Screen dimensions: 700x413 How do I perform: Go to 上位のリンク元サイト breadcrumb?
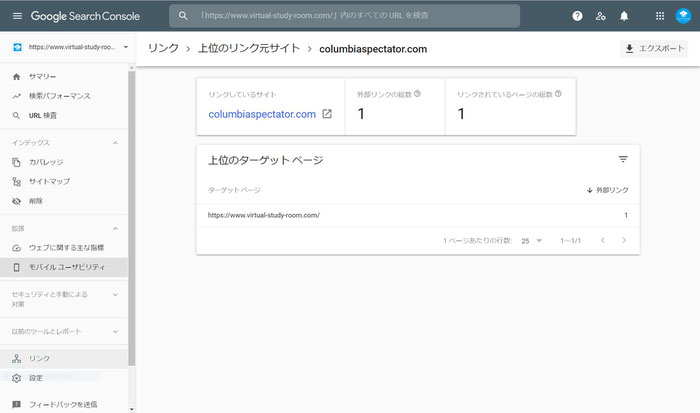249,48
